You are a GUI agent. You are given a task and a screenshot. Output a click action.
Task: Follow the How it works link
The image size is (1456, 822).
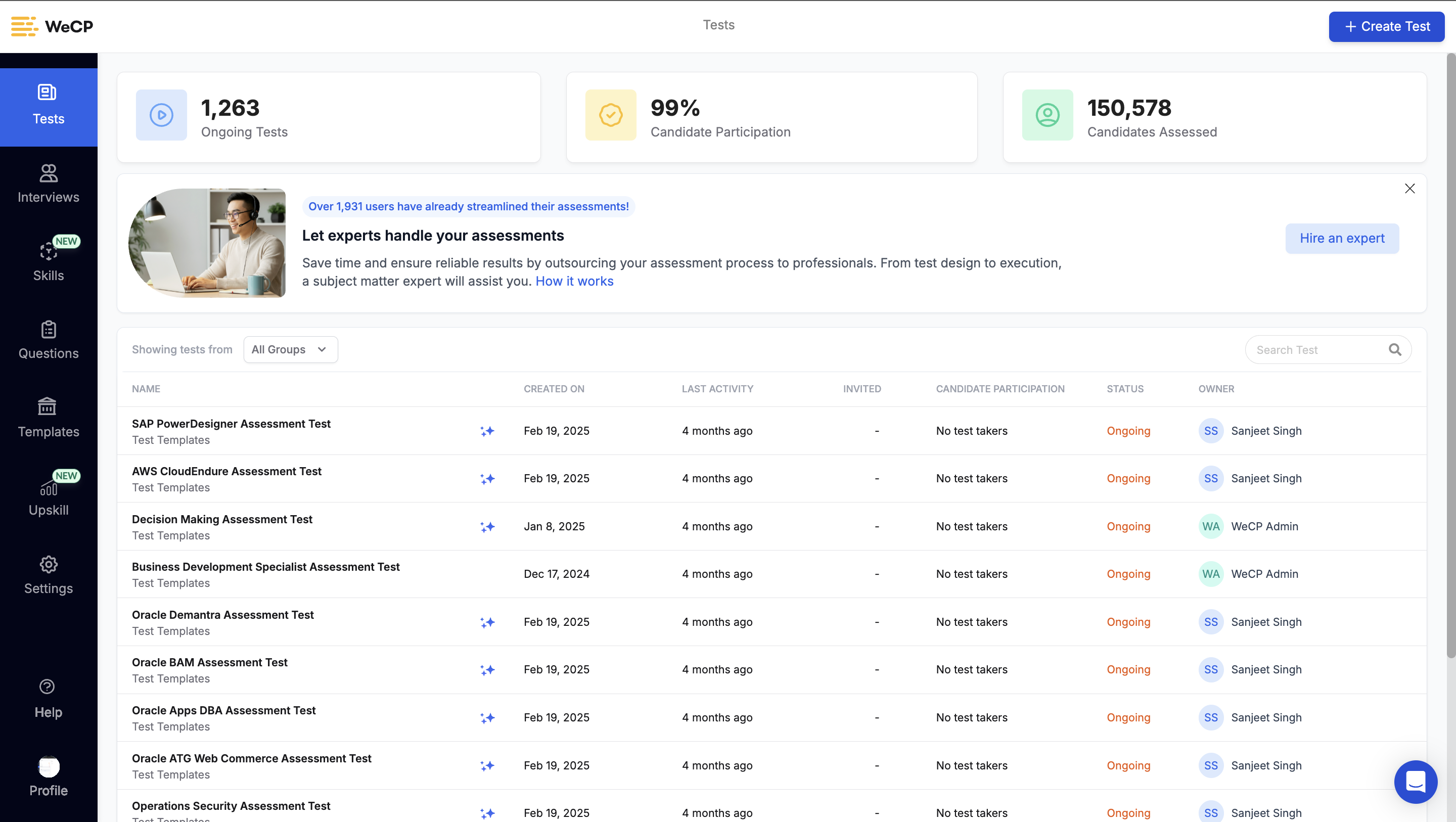click(574, 282)
